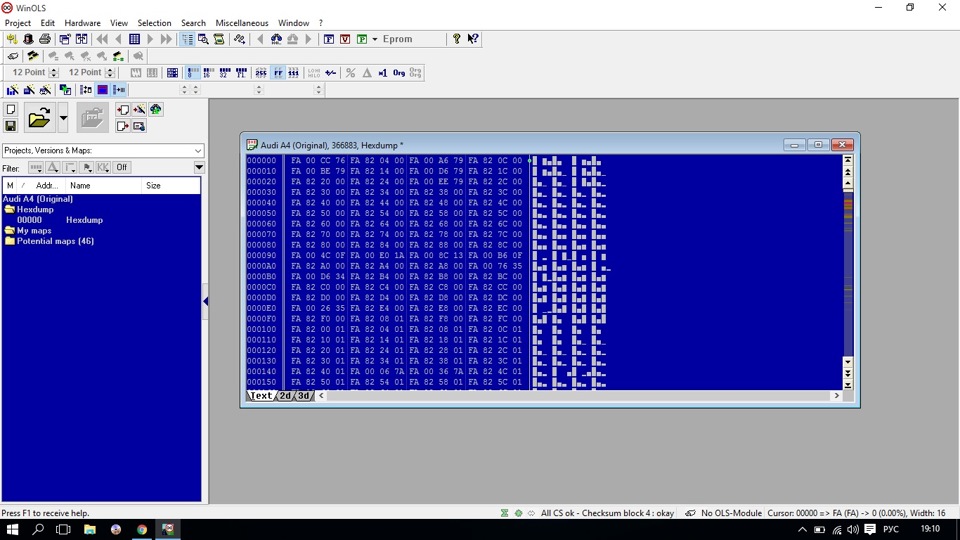This screenshot has width=960, height=540.
Task: Sort list by Name column header
Action: coord(103,186)
